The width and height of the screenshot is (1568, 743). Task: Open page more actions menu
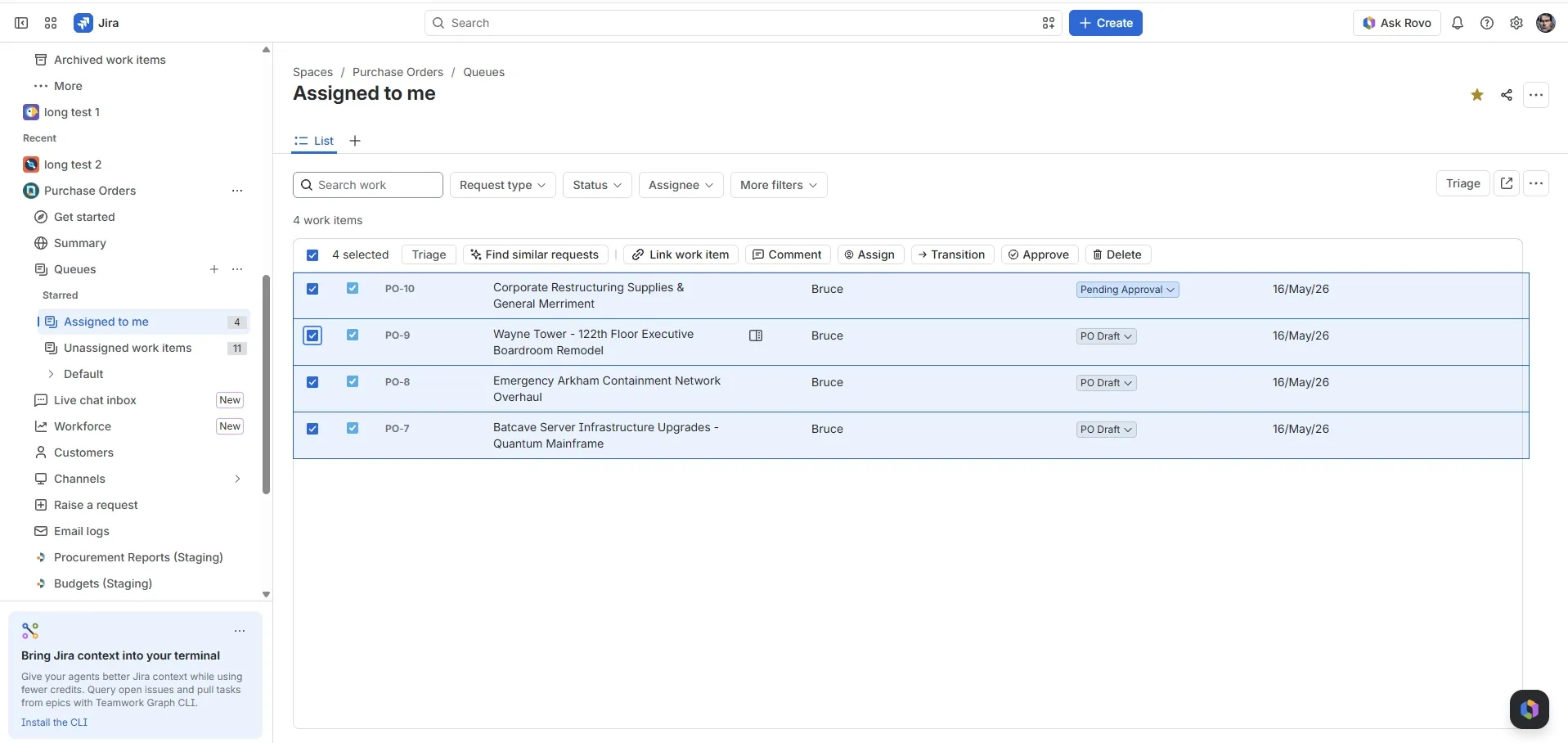(1536, 95)
